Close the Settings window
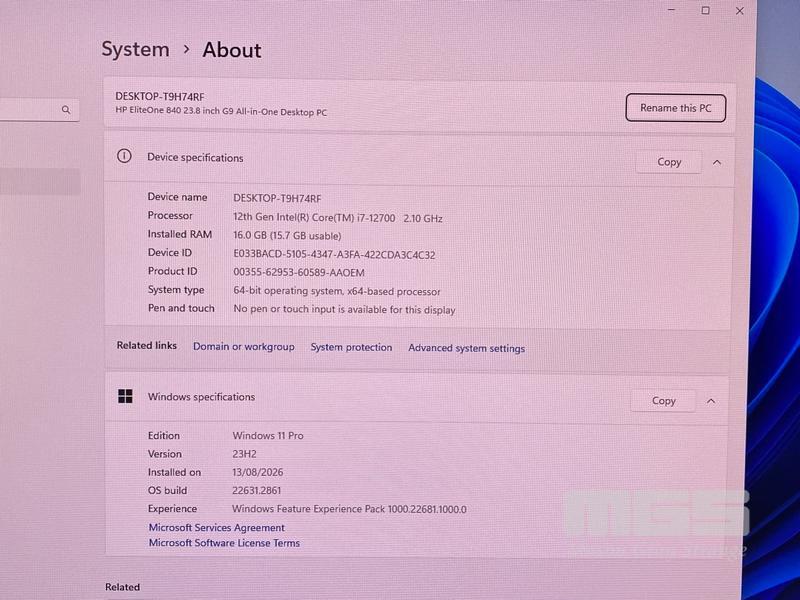800x600 pixels. pos(739,11)
